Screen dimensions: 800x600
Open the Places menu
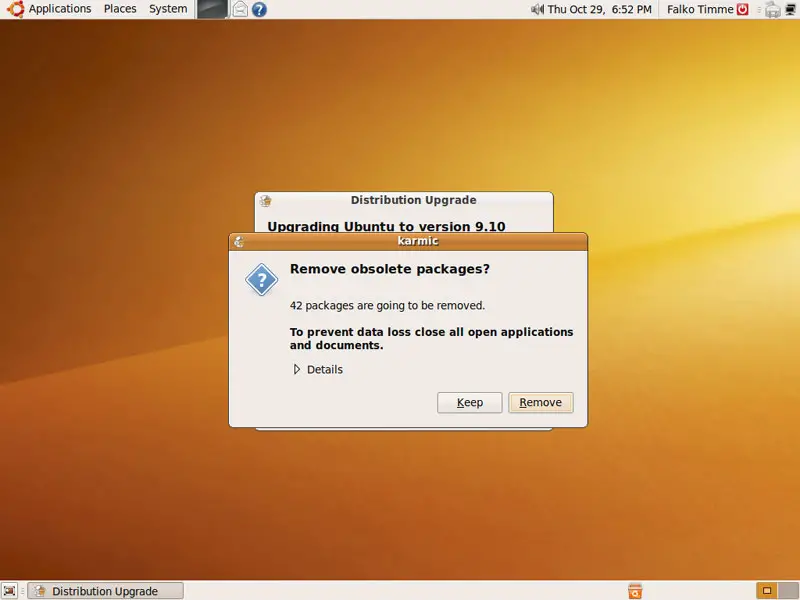click(x=120, y=9)
